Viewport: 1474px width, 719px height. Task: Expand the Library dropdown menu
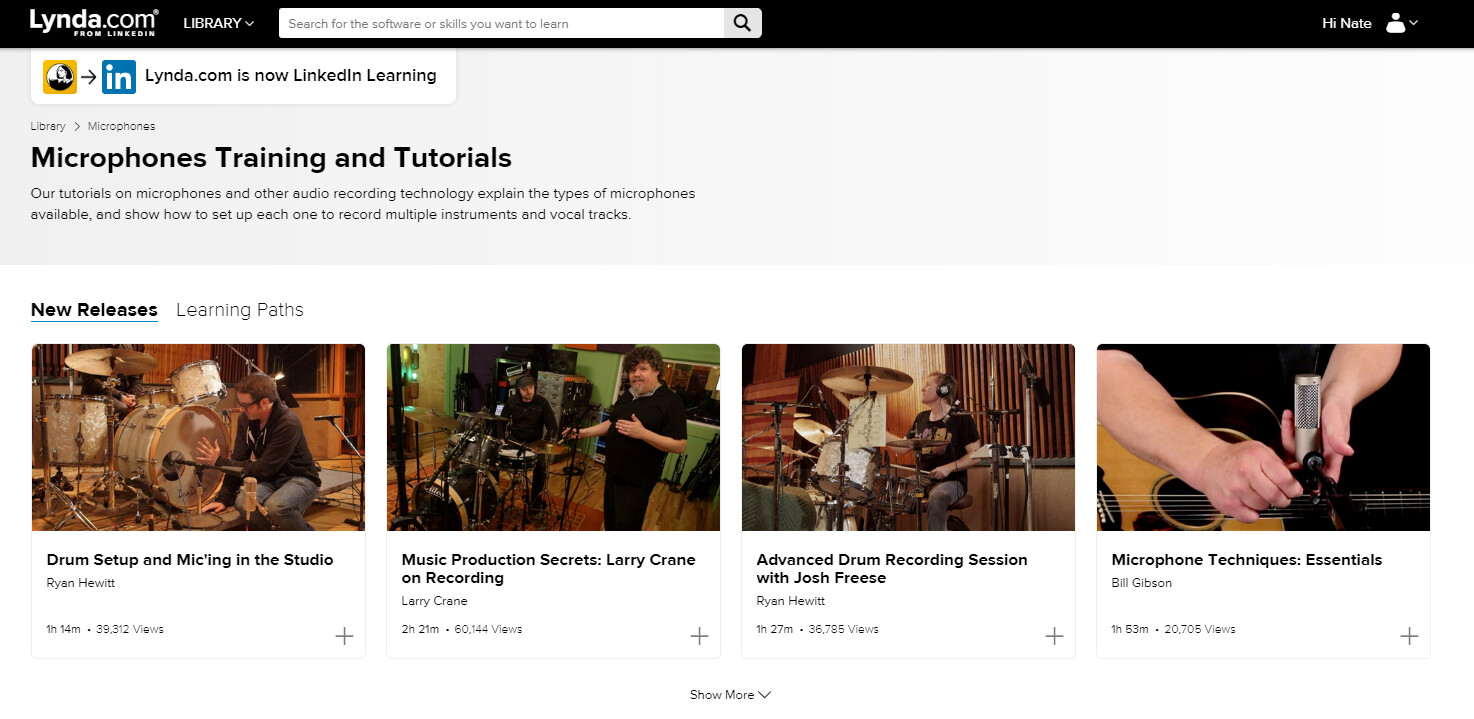(x=218, y=23)
